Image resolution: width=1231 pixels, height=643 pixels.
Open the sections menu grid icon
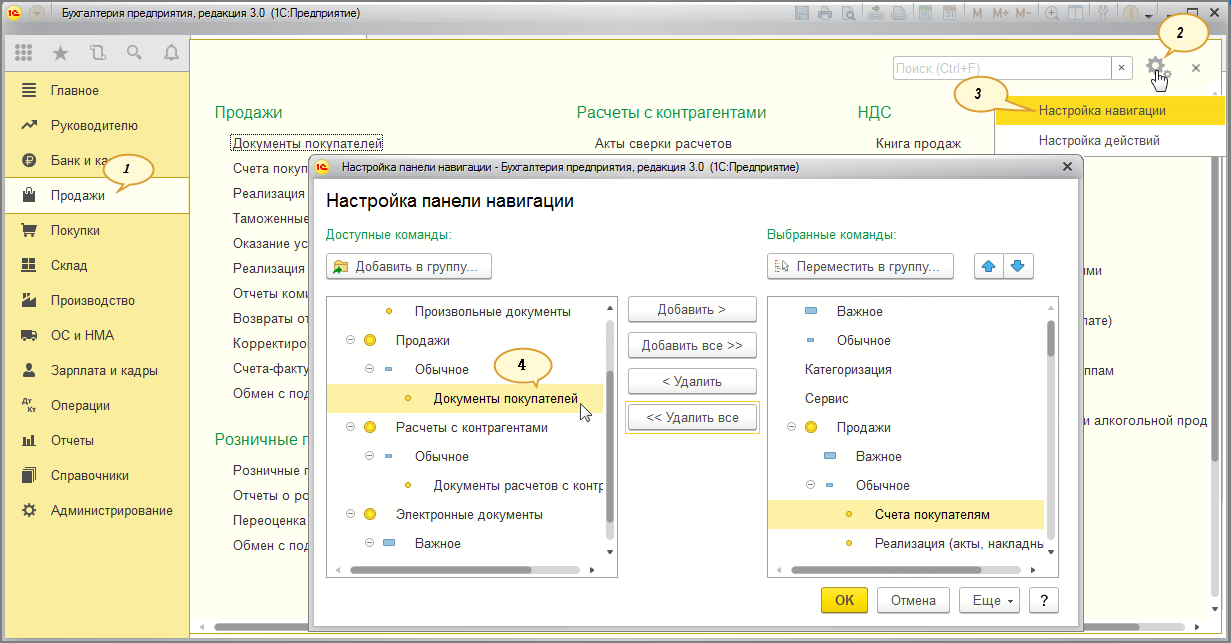point(24,53)
